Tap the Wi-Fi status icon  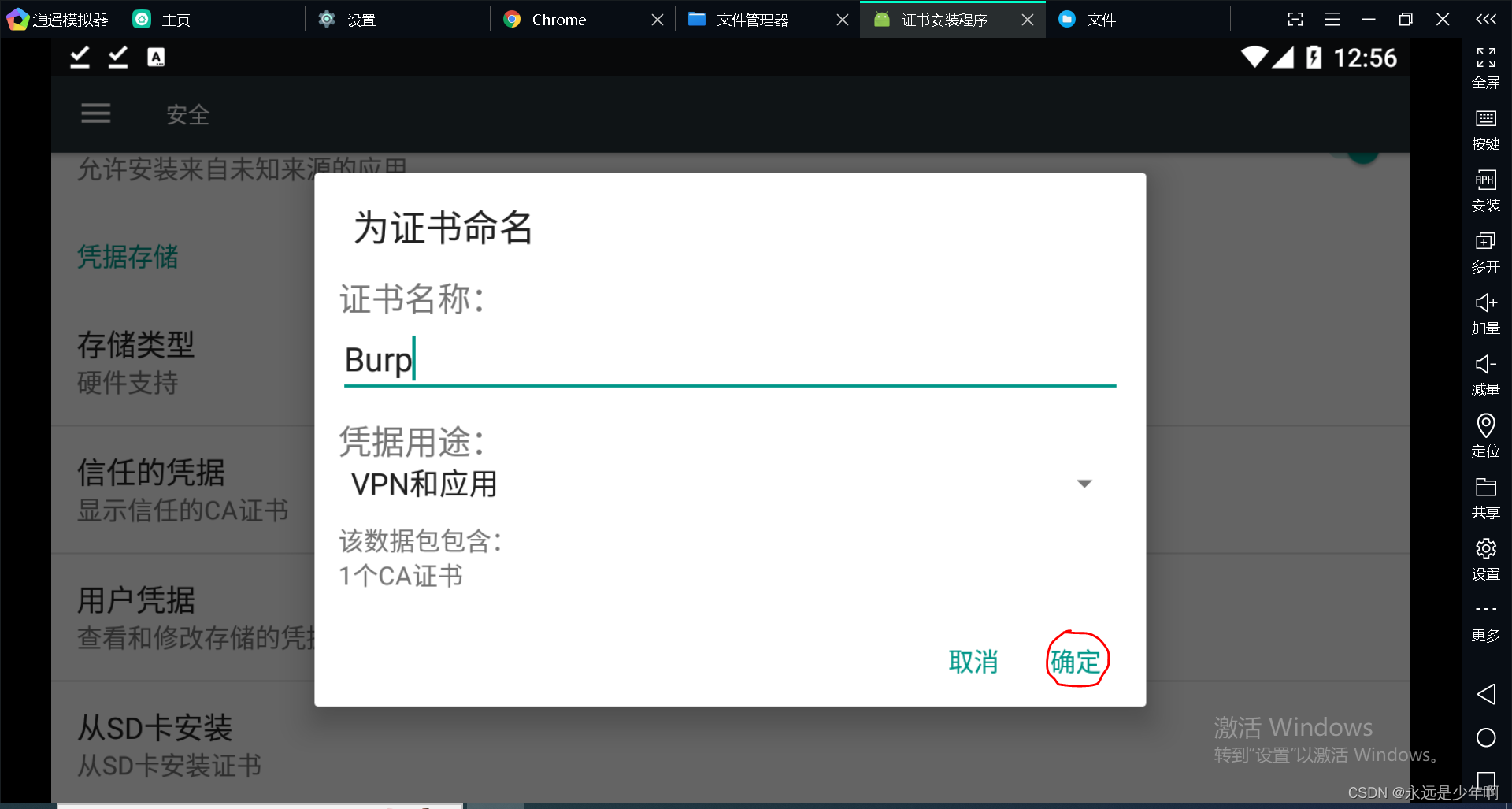1254,58
